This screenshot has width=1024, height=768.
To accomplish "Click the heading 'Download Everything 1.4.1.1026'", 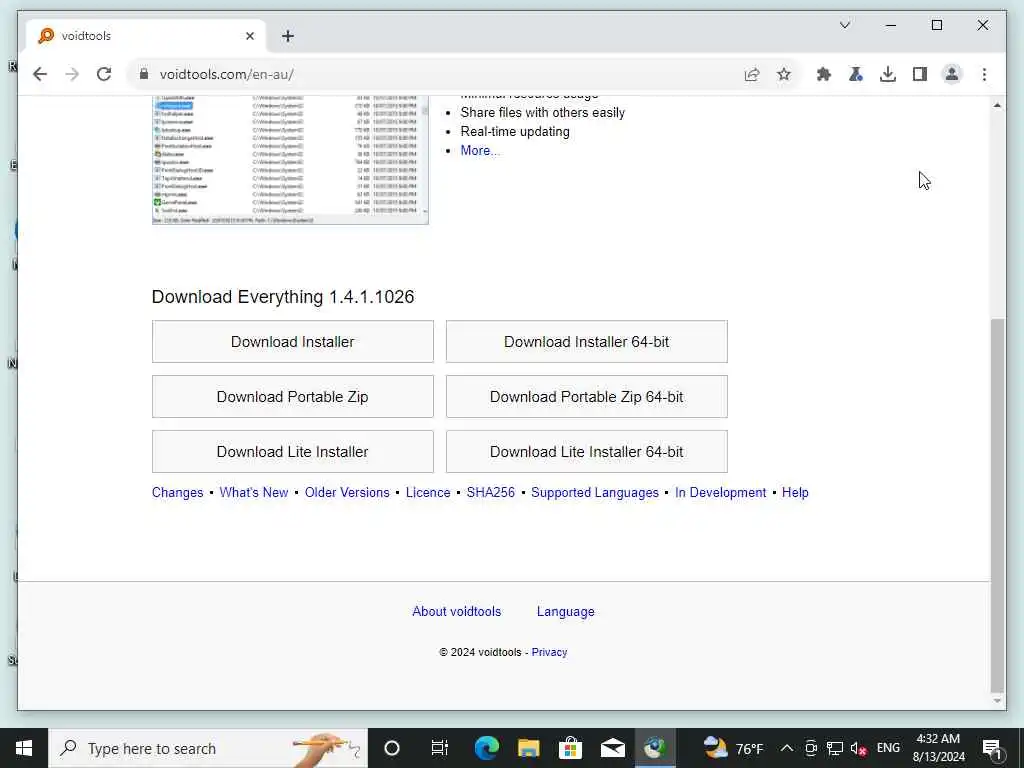I will [283, 297].
